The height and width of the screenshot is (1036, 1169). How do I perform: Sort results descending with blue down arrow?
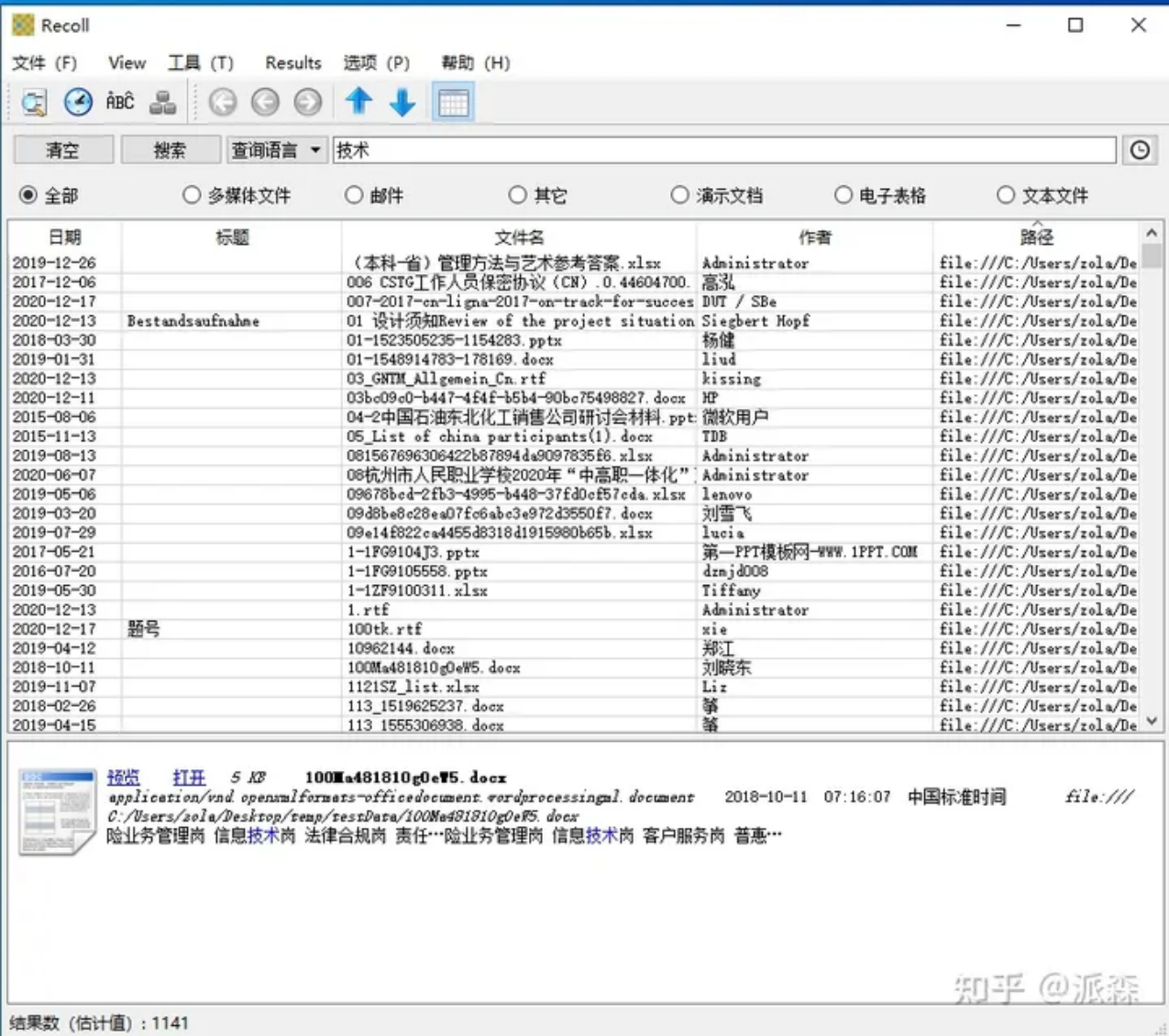[x=403, y=102]
